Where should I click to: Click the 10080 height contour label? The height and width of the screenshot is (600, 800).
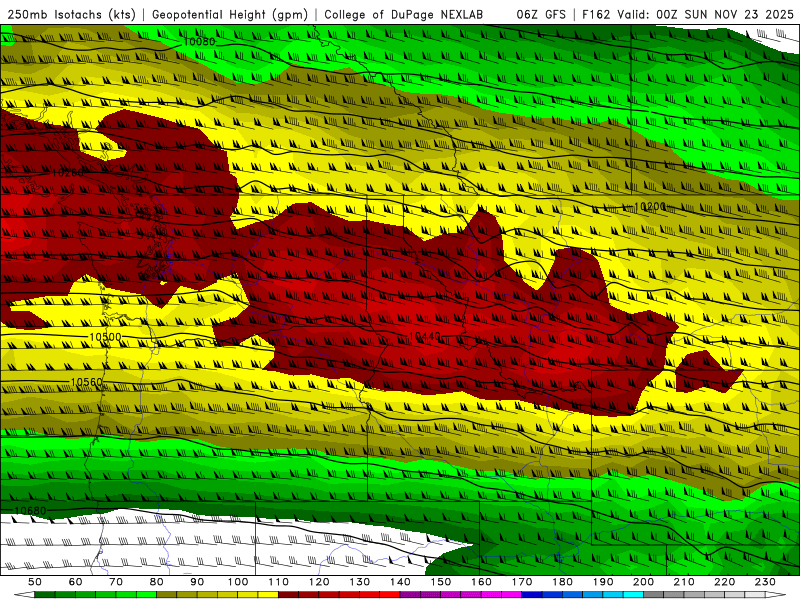pos(199,42)
